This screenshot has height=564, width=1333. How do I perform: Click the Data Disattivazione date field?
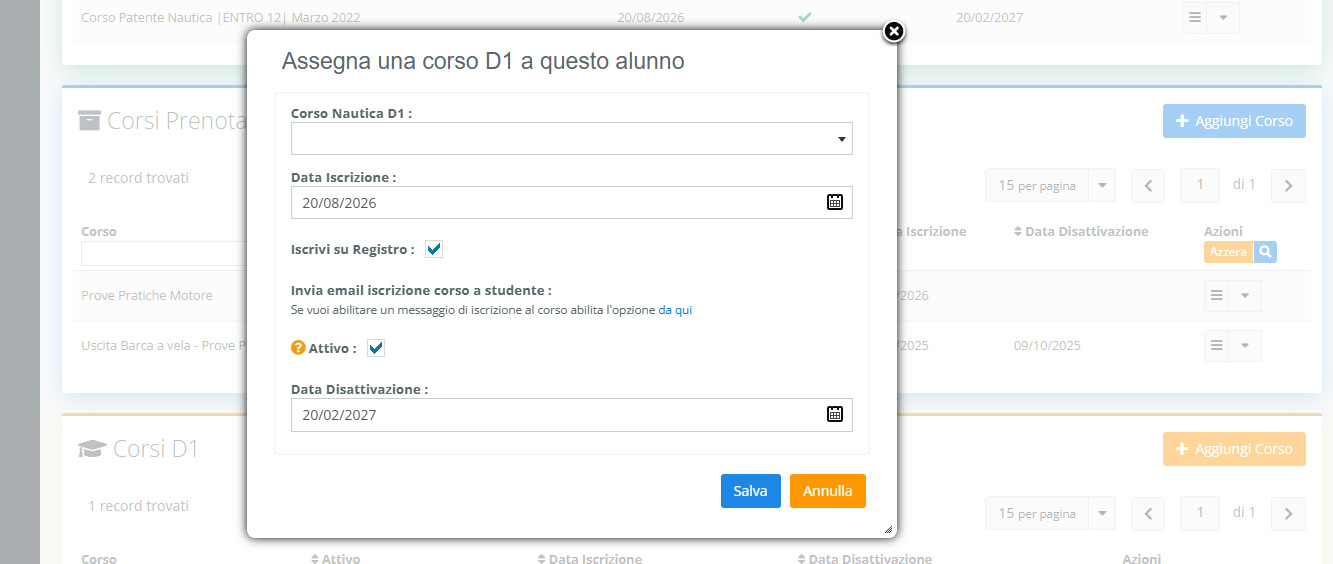pos(572,414)
